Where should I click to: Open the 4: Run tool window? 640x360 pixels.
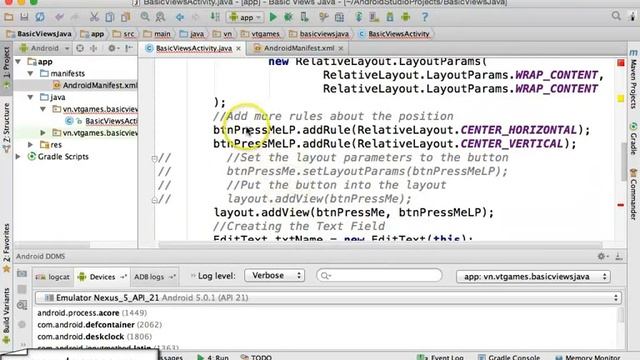pos(213,357)
